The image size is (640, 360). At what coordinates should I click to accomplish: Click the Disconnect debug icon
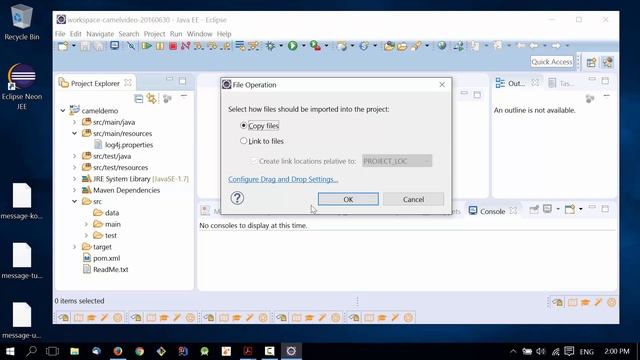click(185, 46)
